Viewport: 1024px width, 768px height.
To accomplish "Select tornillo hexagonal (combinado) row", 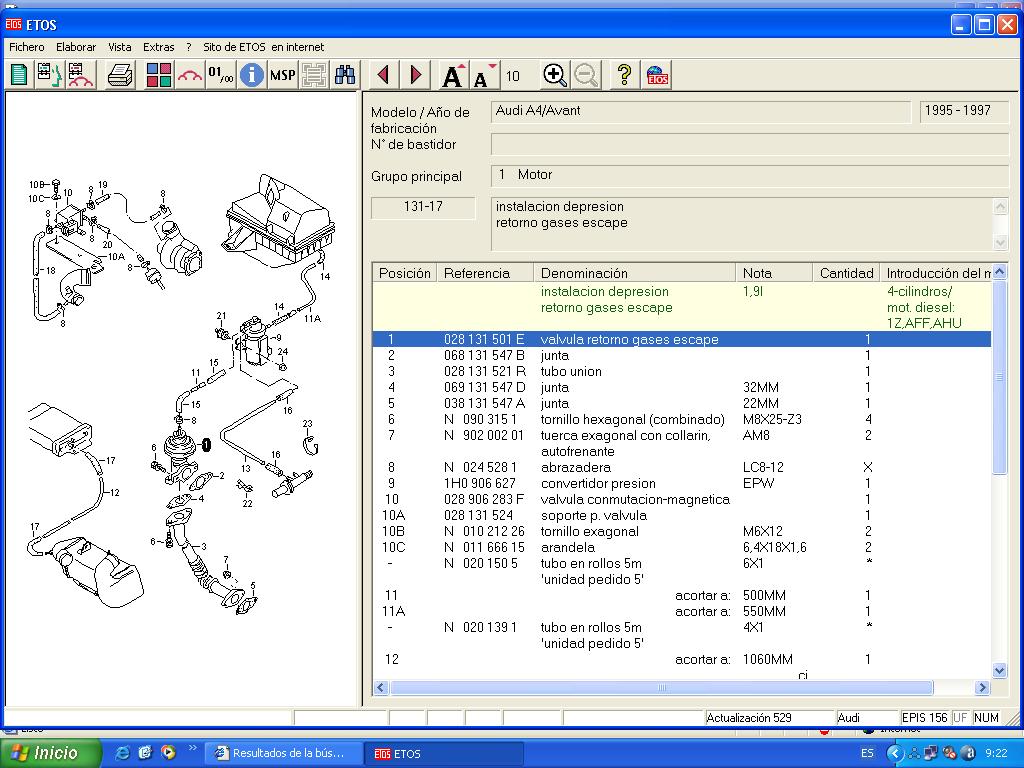I will [682, 419].
